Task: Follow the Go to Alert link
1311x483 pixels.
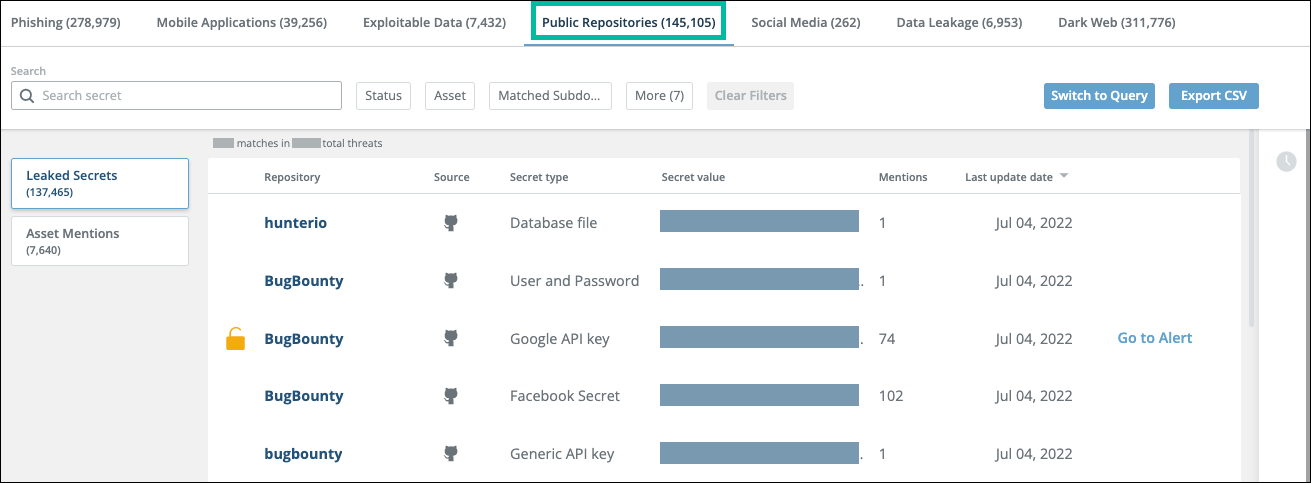Action: click(1154, 338)
